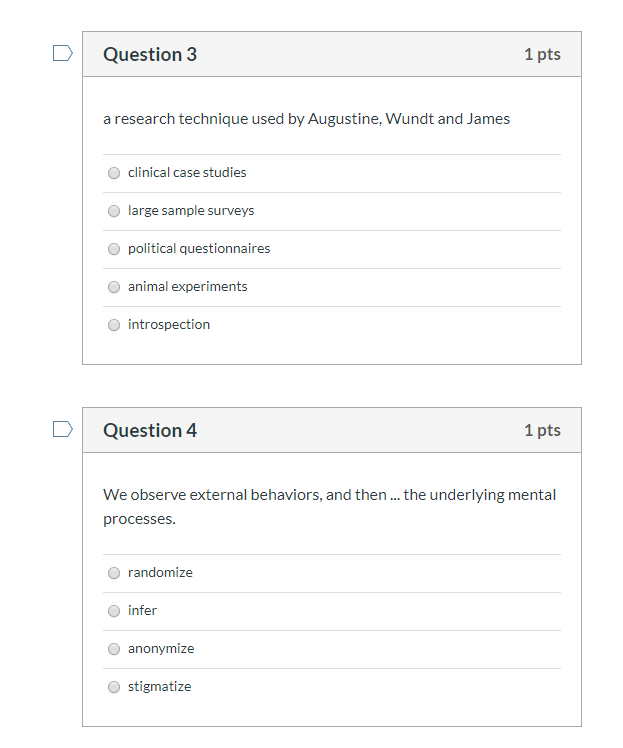Pick anonymize as the answer
The width and height of the screenshot is (623, 748).
coord(114,649)
